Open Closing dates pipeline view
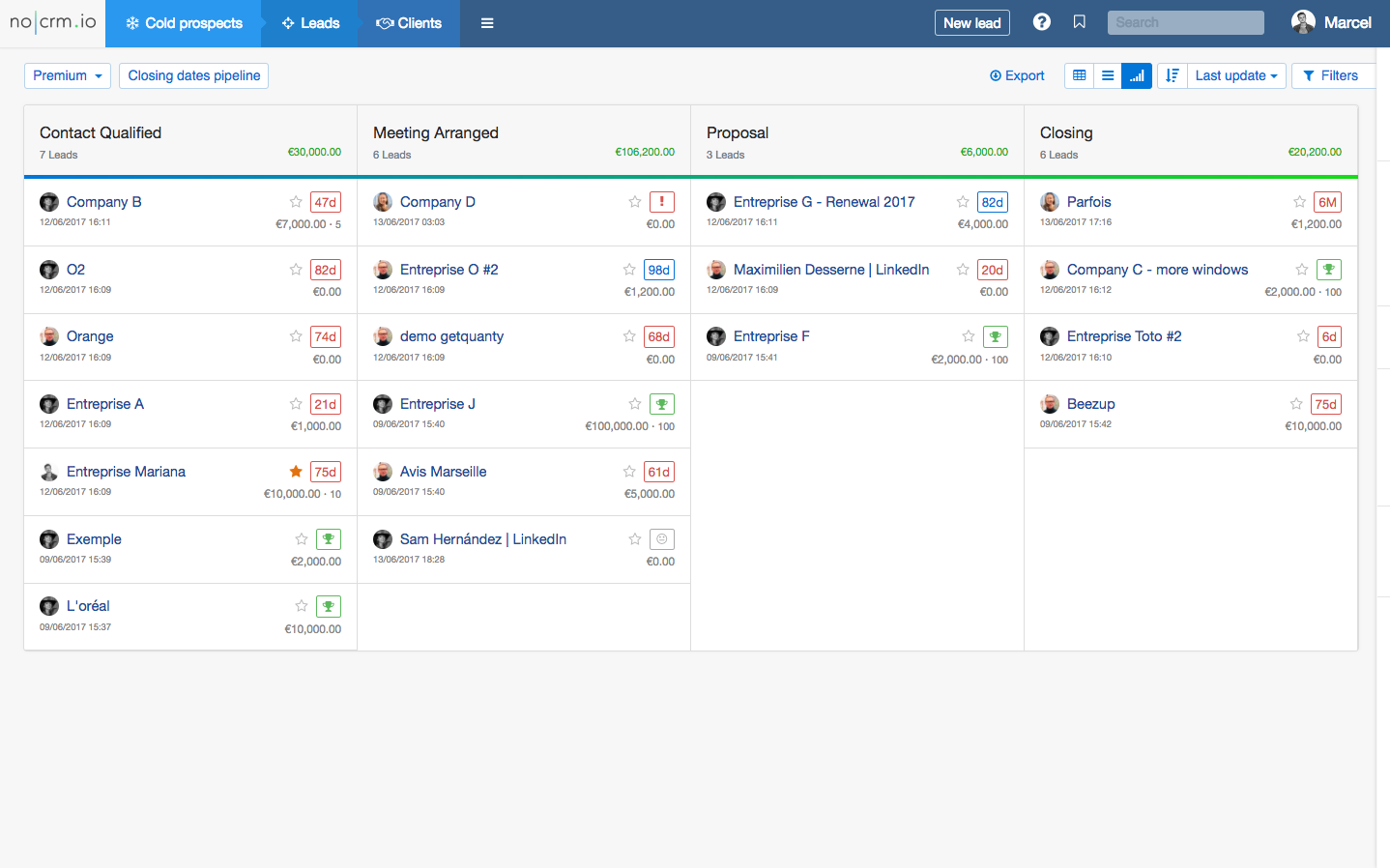The image size is (1390, 868). coord(194,75)
